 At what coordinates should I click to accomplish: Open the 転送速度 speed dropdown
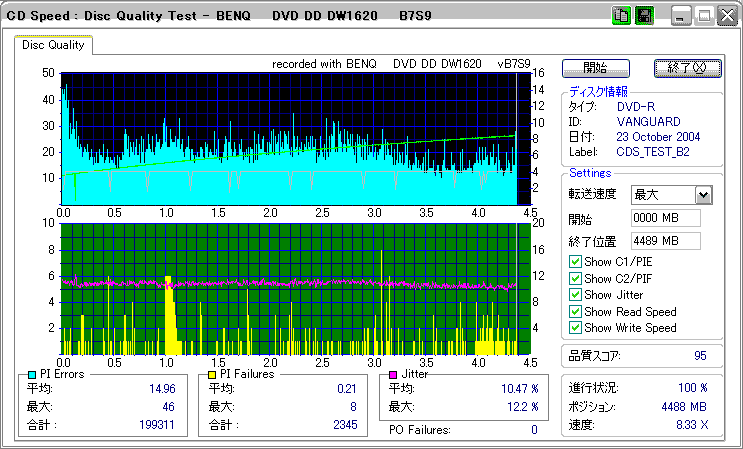point(703,195)
